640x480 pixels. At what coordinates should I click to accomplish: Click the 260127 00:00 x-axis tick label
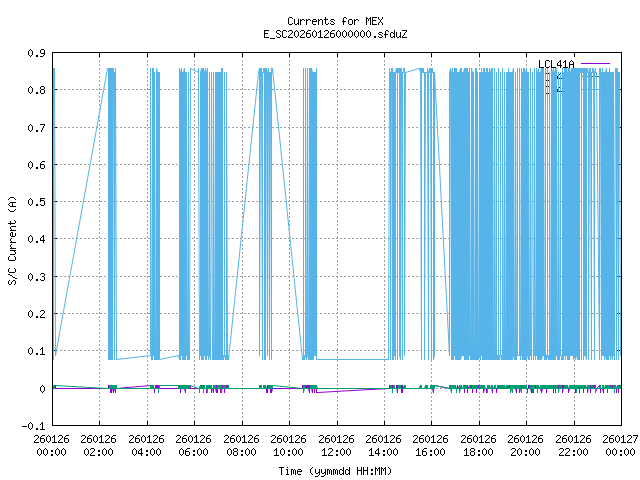point(620,445)
